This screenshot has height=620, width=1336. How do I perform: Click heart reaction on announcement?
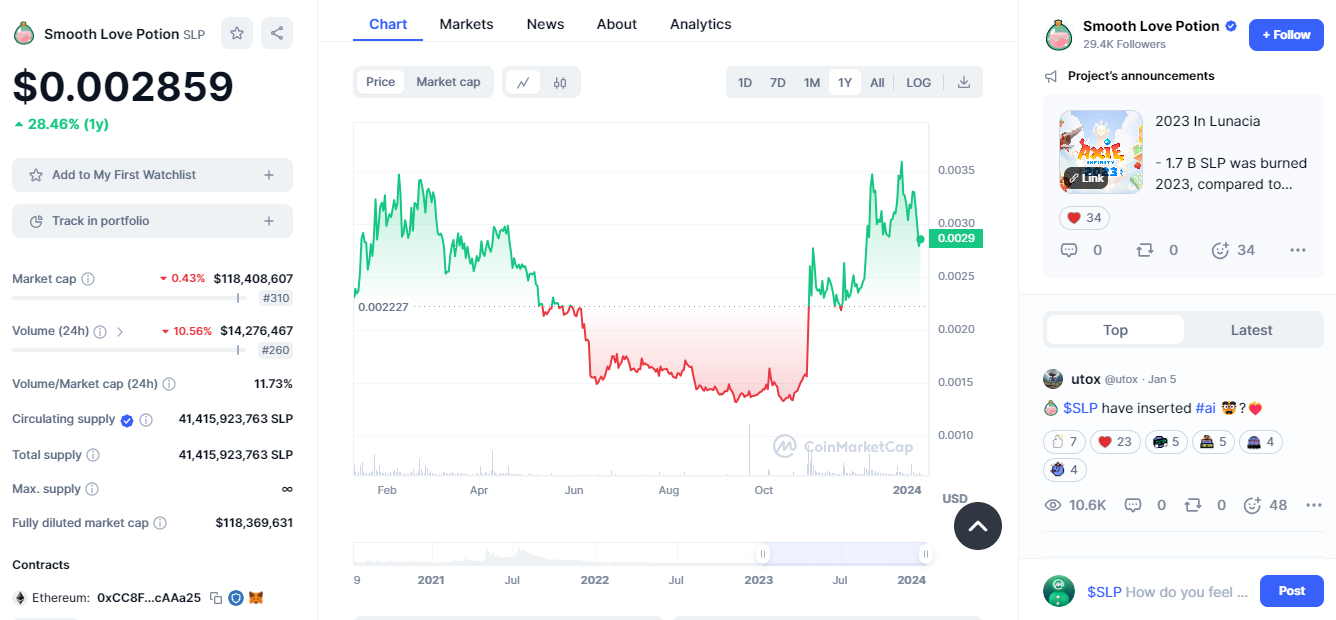coord(1084,218)
